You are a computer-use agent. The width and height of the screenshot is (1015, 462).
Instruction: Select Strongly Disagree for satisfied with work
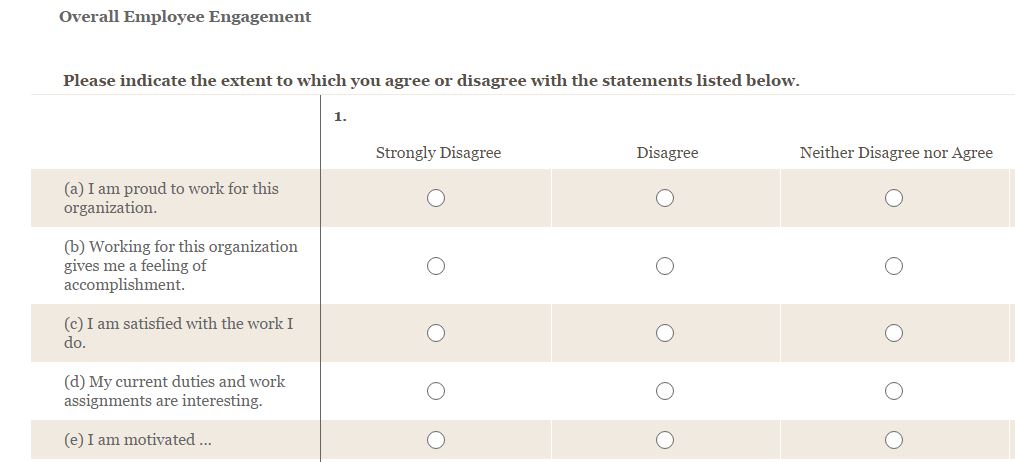[436, 333]
